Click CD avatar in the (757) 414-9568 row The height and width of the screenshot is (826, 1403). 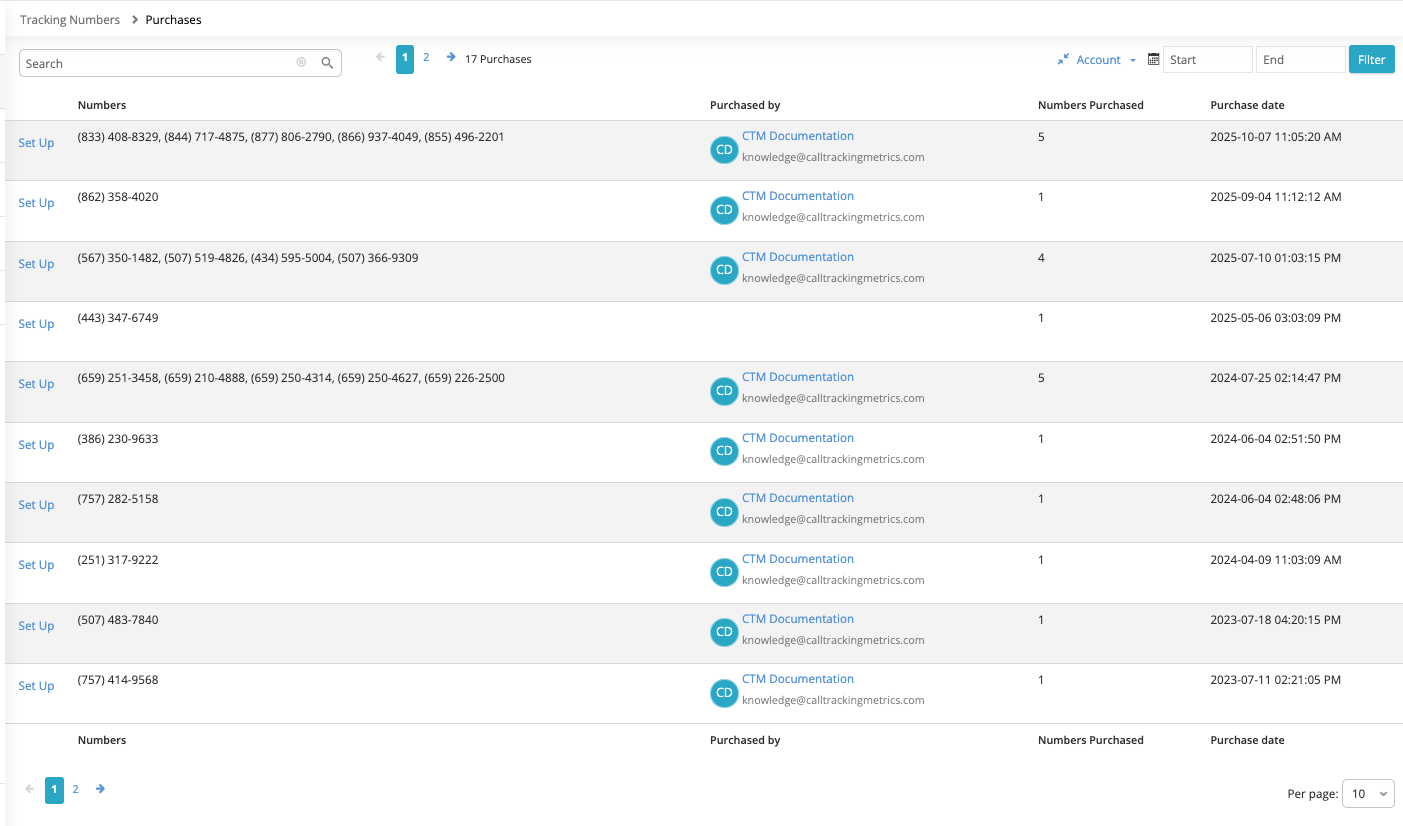pyautogui.click(x=724, y=693)
